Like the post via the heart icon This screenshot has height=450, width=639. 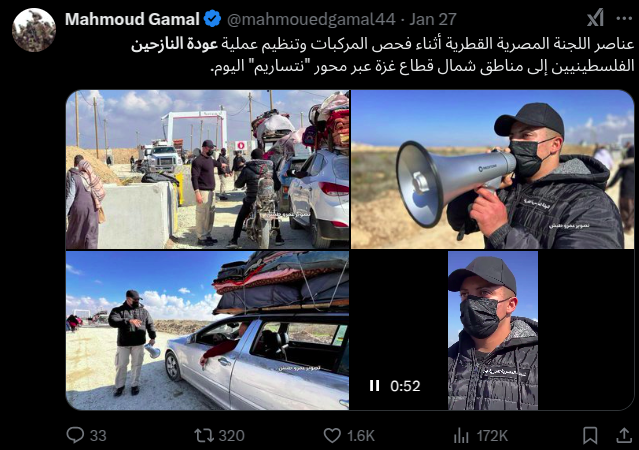click(332, 435)
